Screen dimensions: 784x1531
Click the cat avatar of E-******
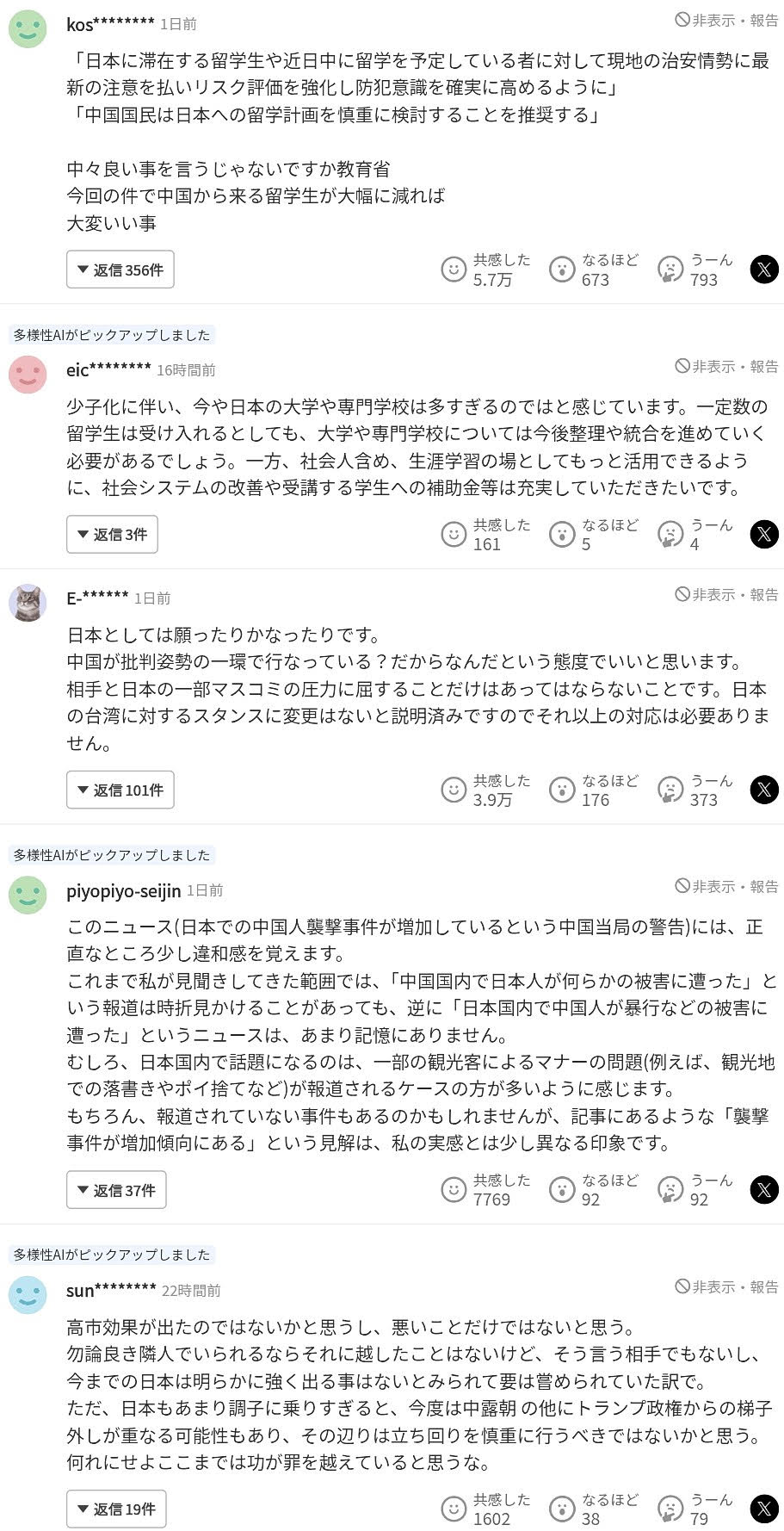(x=28, y=603)
